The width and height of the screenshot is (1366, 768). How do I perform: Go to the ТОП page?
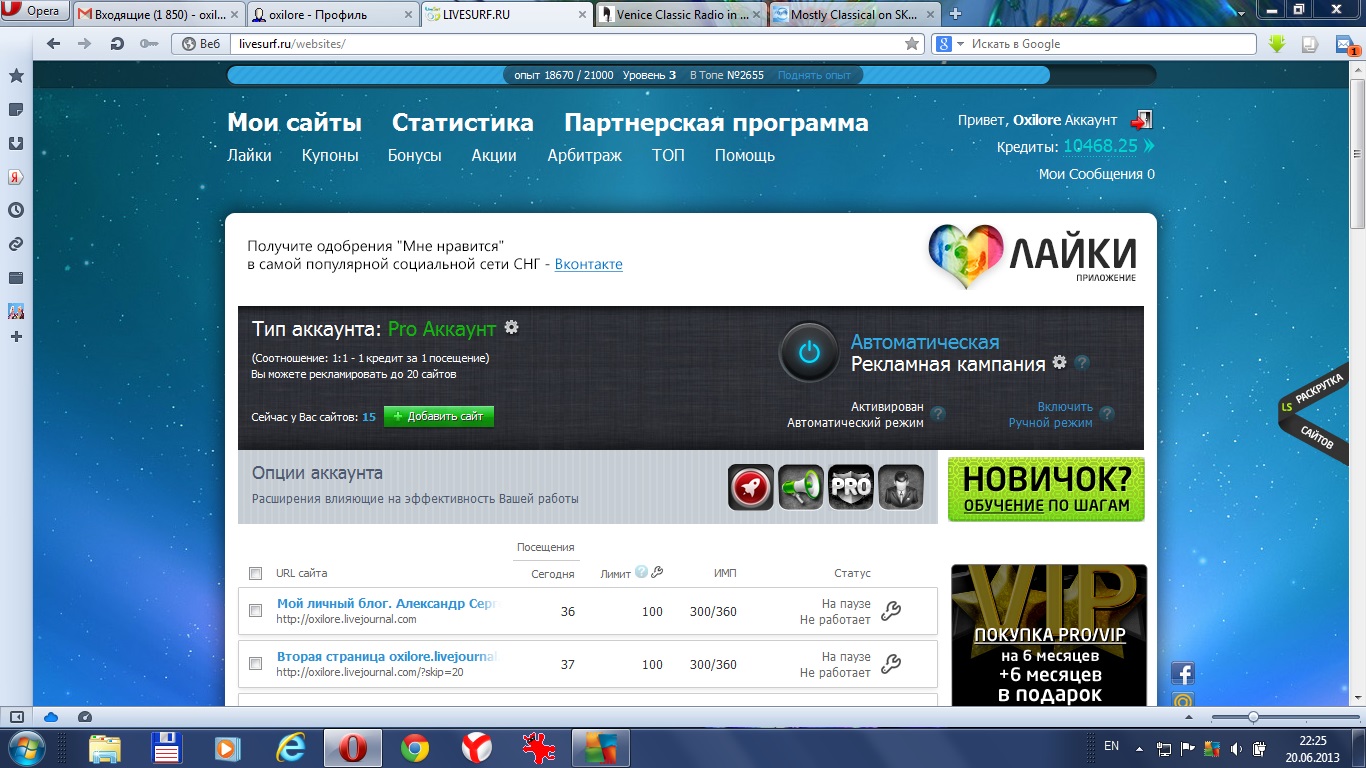668,155
